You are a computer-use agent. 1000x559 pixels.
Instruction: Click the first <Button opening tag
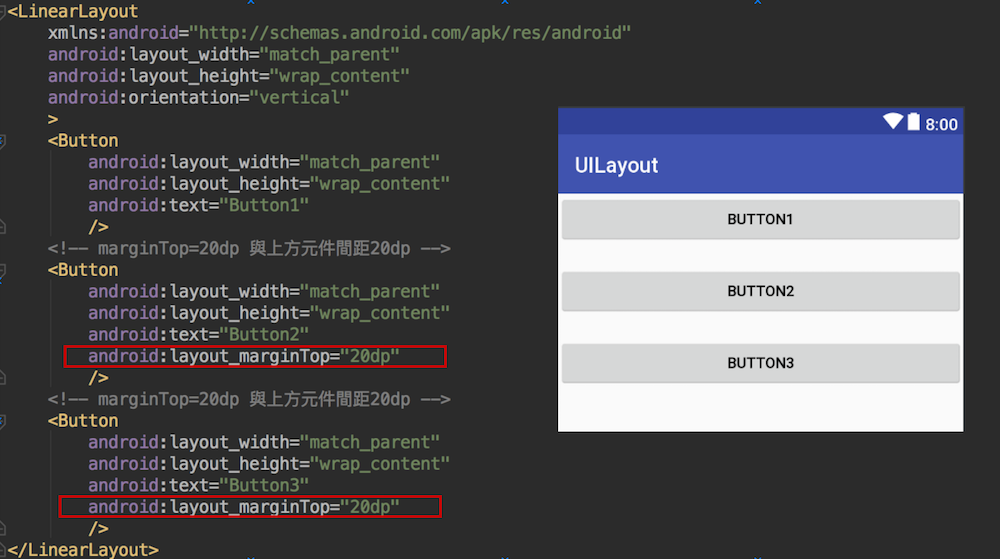[83, 140]
